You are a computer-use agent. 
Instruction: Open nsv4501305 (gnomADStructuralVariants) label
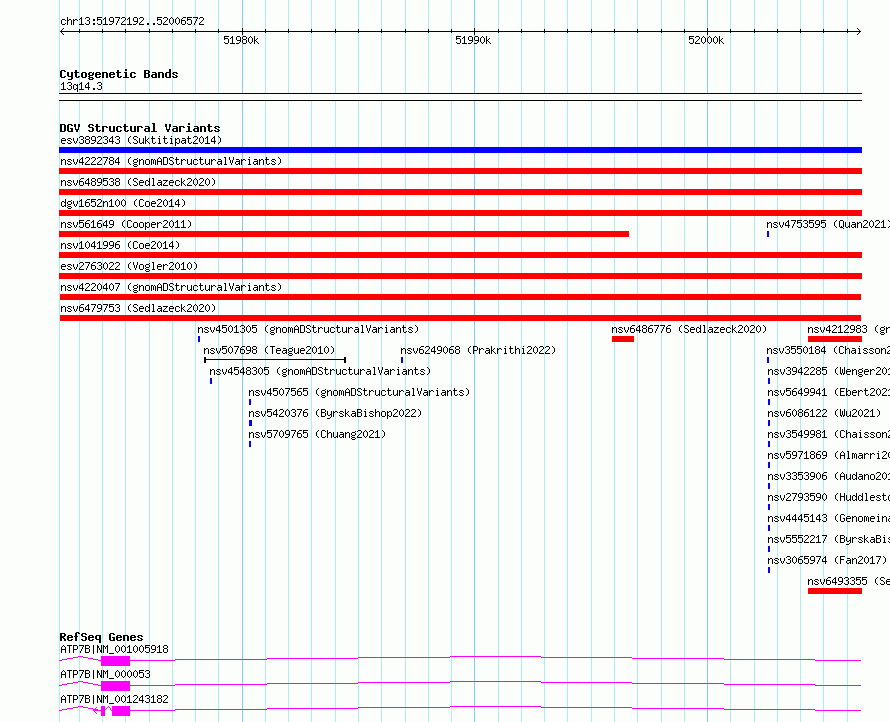tap(308, 329)
